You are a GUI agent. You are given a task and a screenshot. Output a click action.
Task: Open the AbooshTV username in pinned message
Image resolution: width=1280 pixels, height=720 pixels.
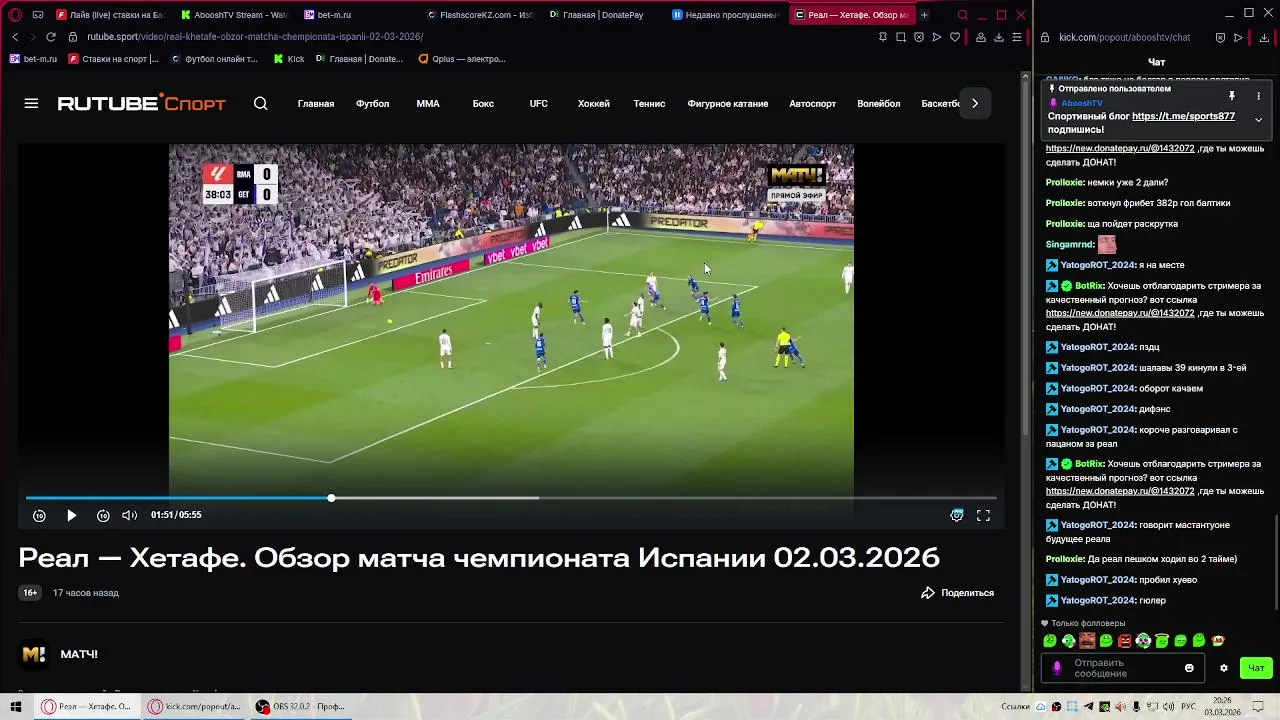1082,103
